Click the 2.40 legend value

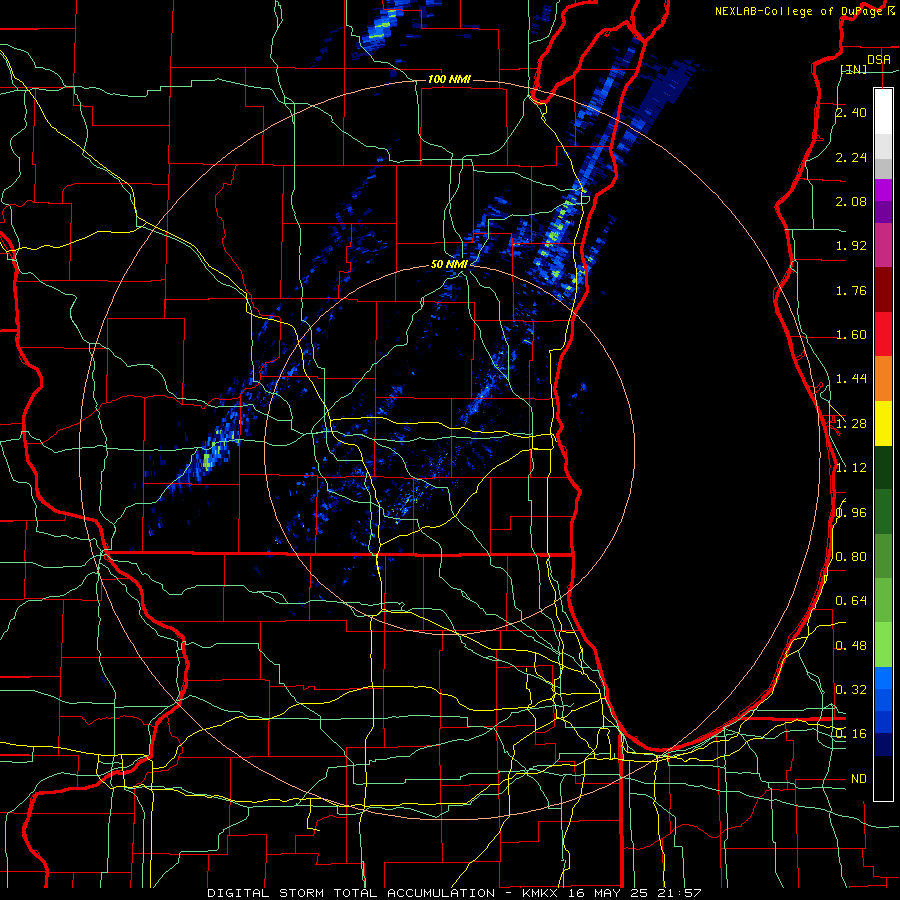point(851,112)
